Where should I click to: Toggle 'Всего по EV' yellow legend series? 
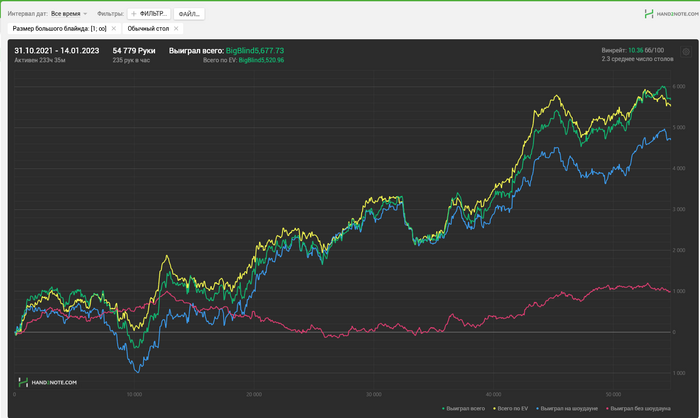(x=510, y=408)
